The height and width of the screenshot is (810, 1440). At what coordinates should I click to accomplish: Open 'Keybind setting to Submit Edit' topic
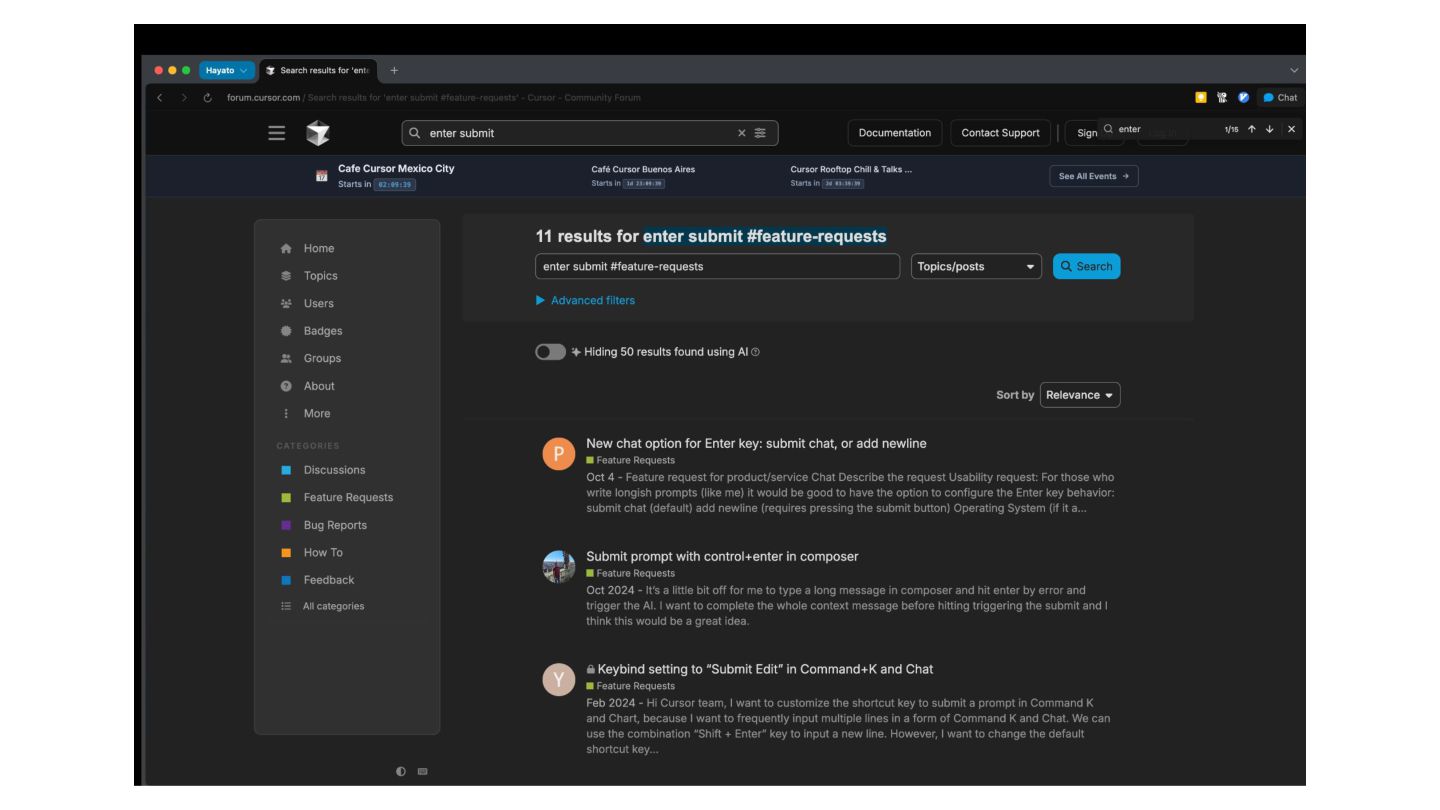(x=765, y=669)
